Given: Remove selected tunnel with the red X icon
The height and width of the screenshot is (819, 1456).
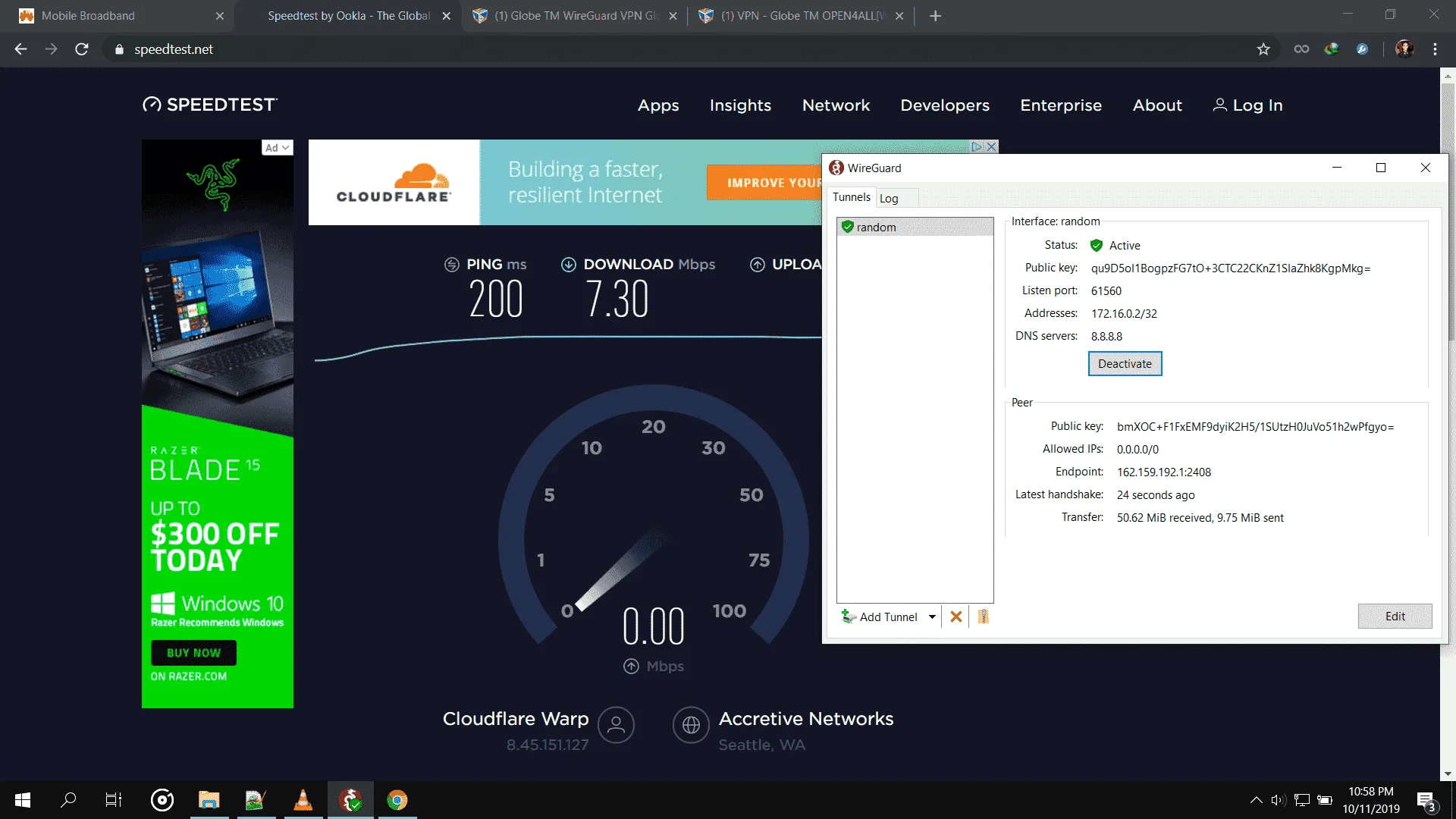Looking at the screenshot, I should tap(956, 617).
